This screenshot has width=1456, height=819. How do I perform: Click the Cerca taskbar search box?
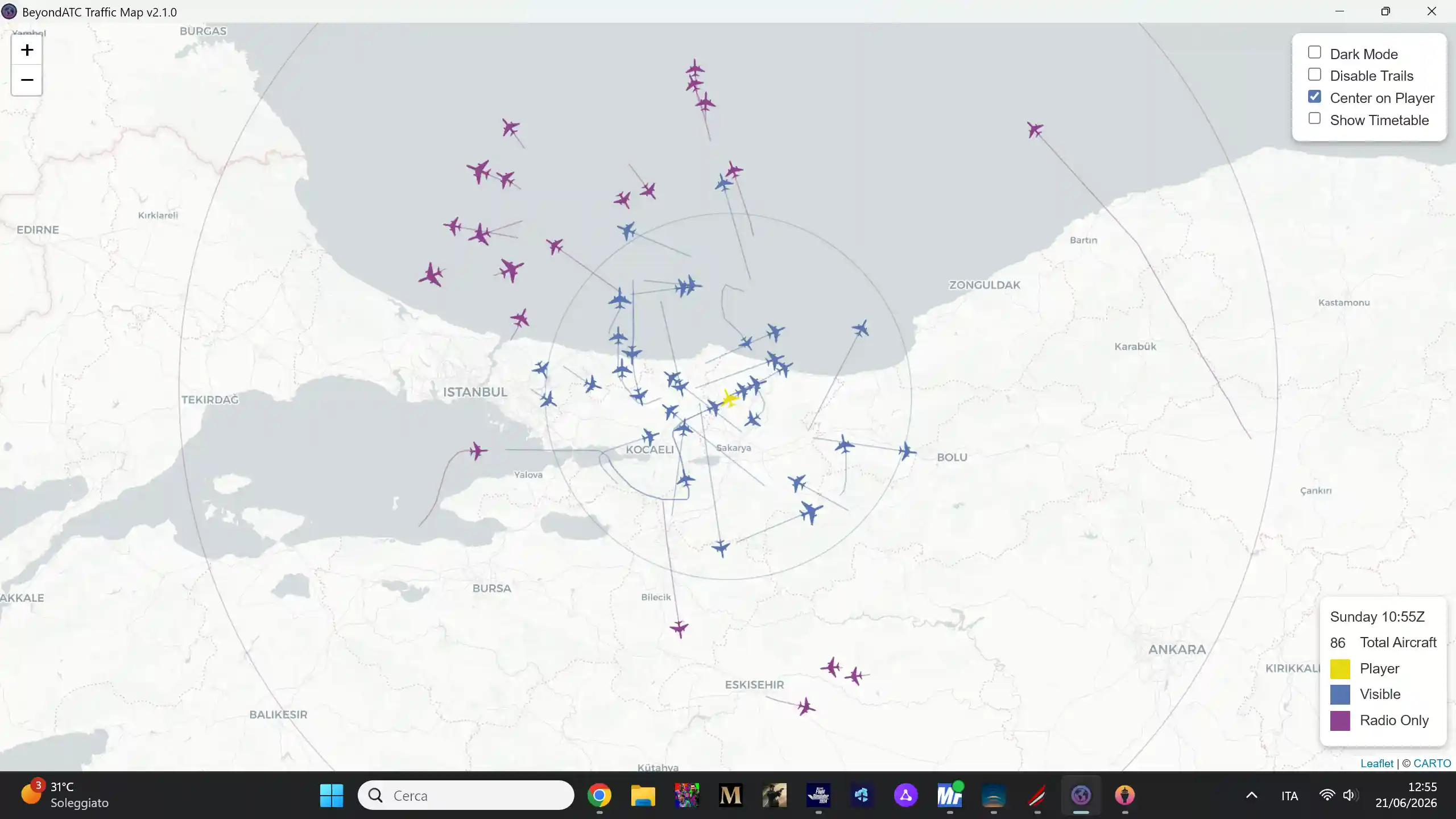pos(466,795)
